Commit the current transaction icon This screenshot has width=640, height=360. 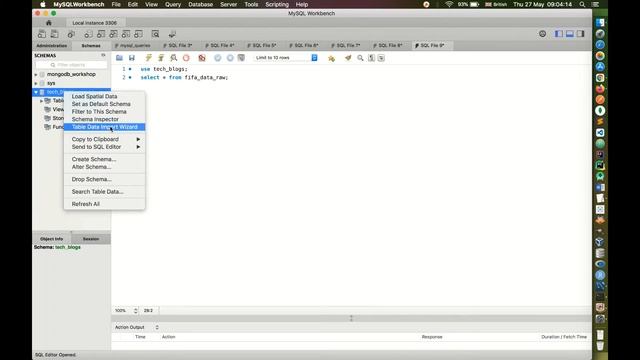218,58
